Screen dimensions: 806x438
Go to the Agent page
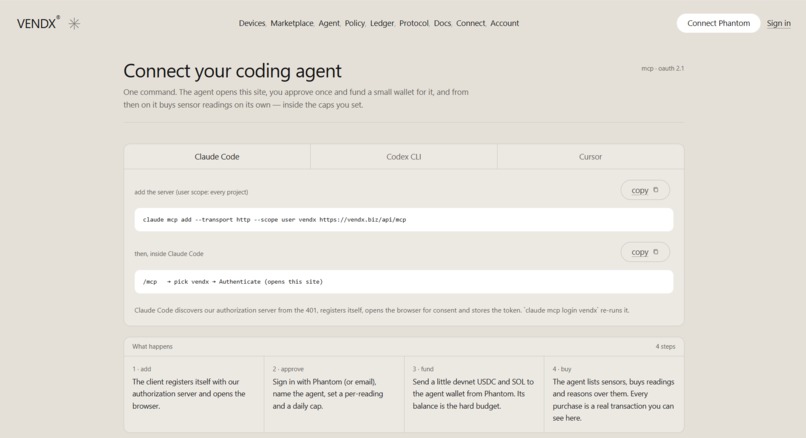(329, 23)
